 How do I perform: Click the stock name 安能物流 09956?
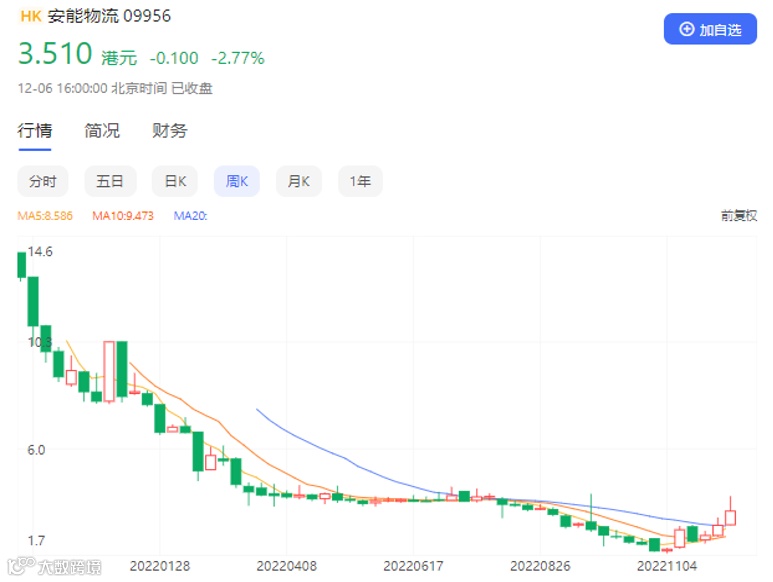(x=109, y=16)
